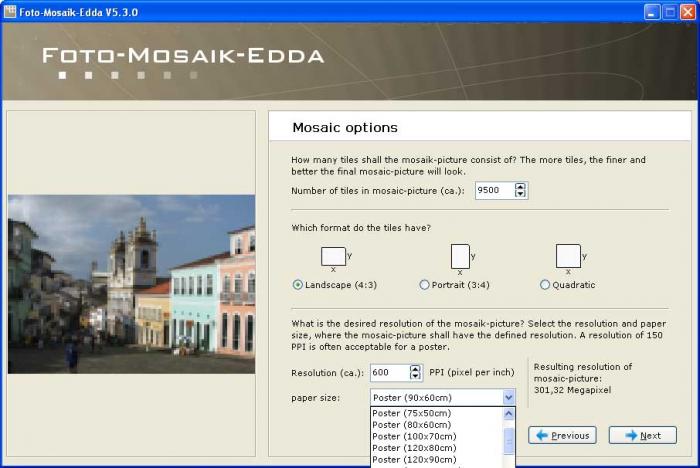Click the Foto-Mosaik-Edda title bar app icon

10,11
